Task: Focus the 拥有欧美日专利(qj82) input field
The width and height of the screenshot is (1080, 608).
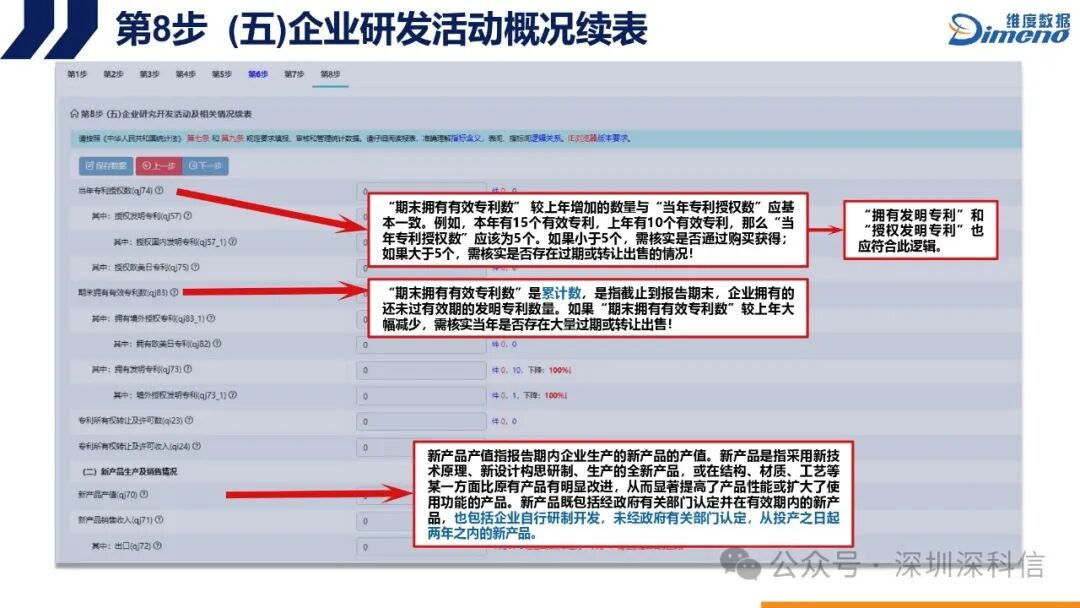Action: click(422, 344)
